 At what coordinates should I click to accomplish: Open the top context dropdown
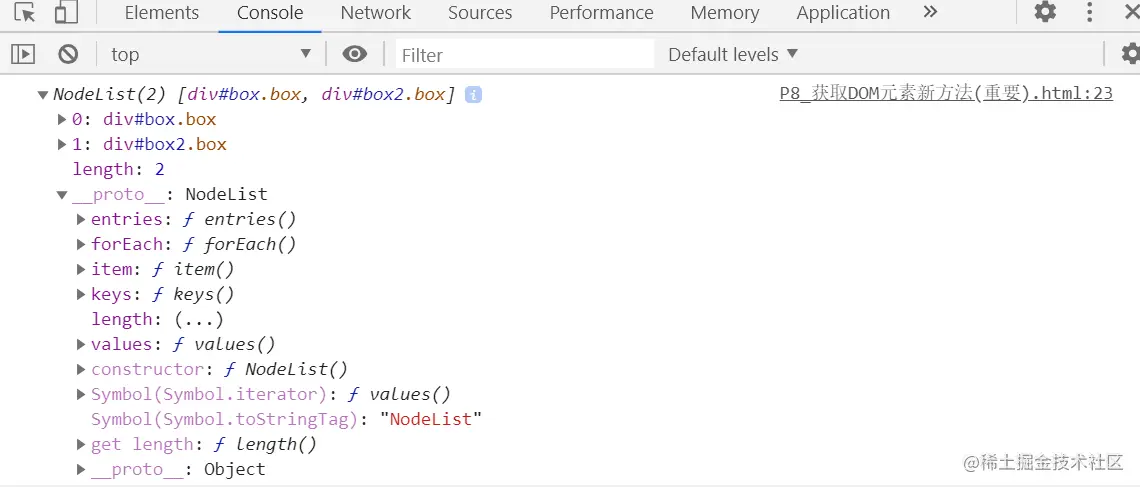tap(210, 54)
